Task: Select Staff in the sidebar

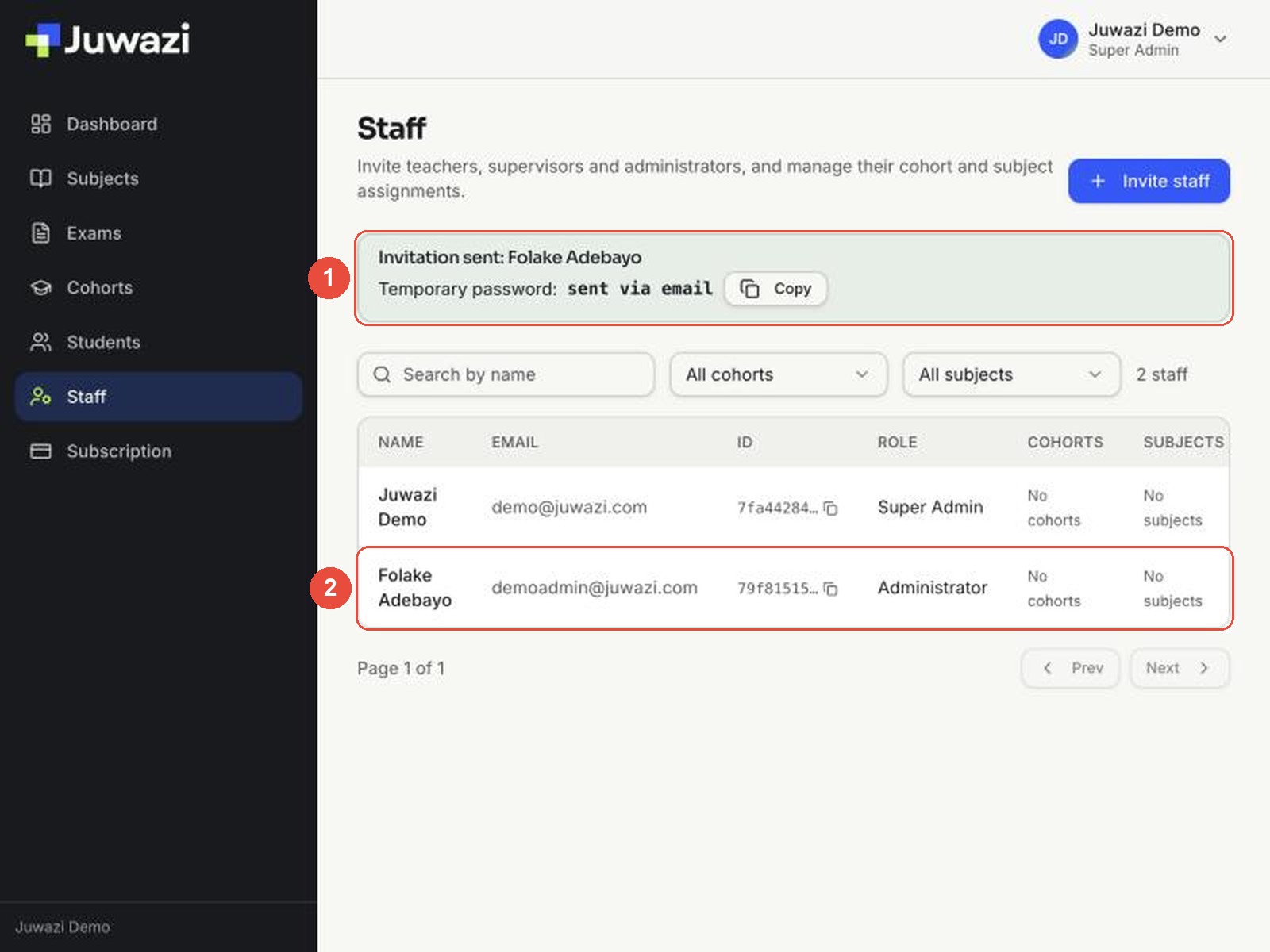Action: pyautogui.click(x=158, y=397)
